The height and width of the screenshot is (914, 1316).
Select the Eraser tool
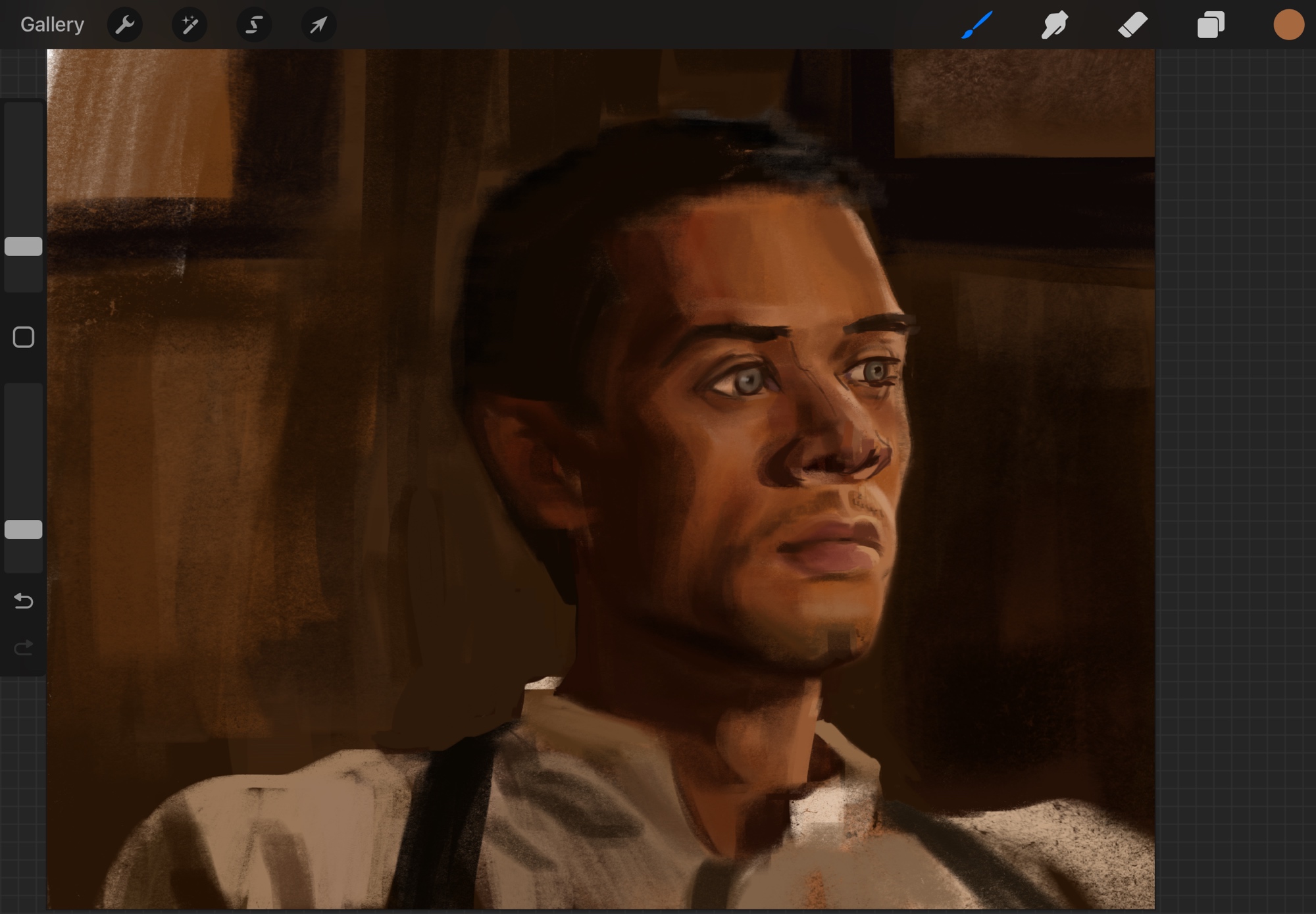1132,25
